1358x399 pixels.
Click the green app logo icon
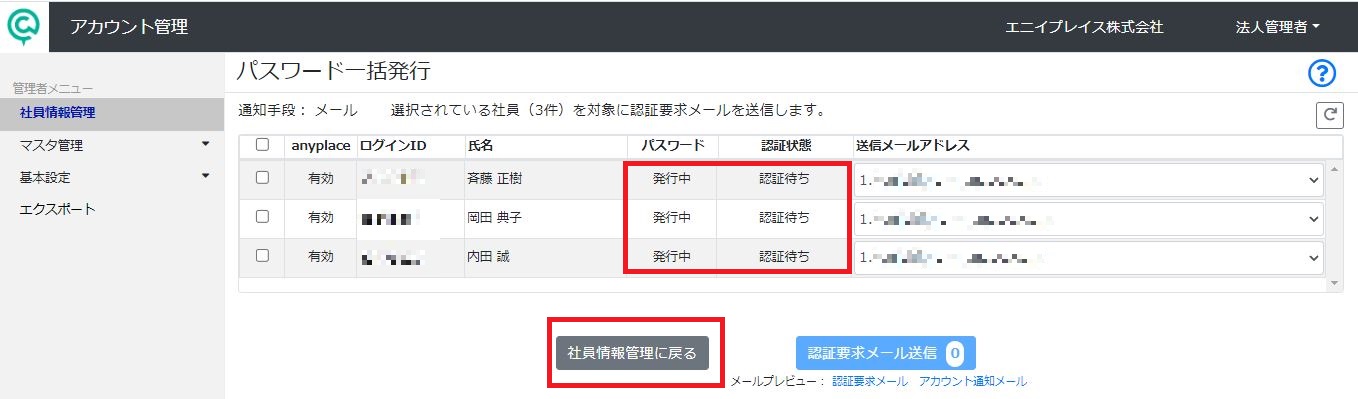24,25
